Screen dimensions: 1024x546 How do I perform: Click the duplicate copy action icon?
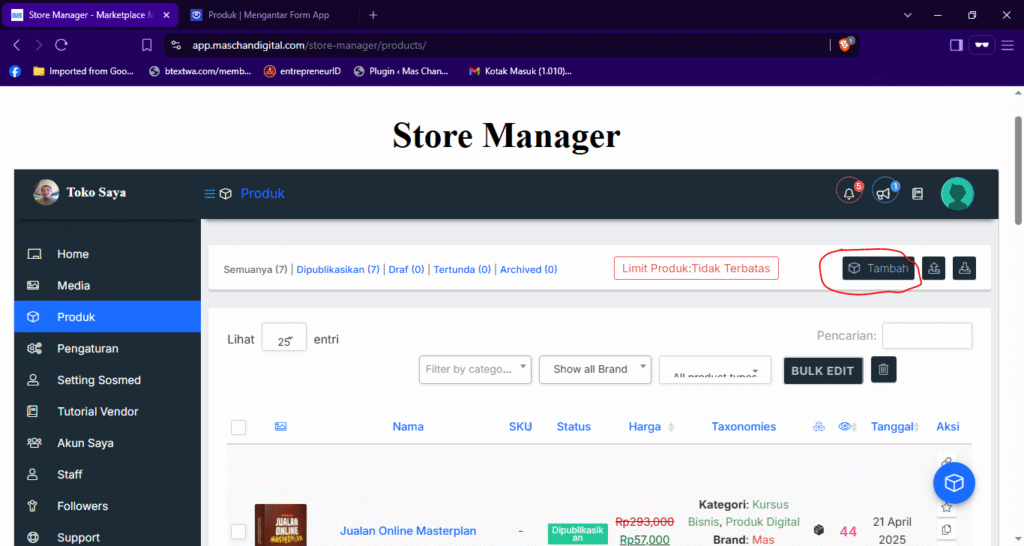[946, 530]
